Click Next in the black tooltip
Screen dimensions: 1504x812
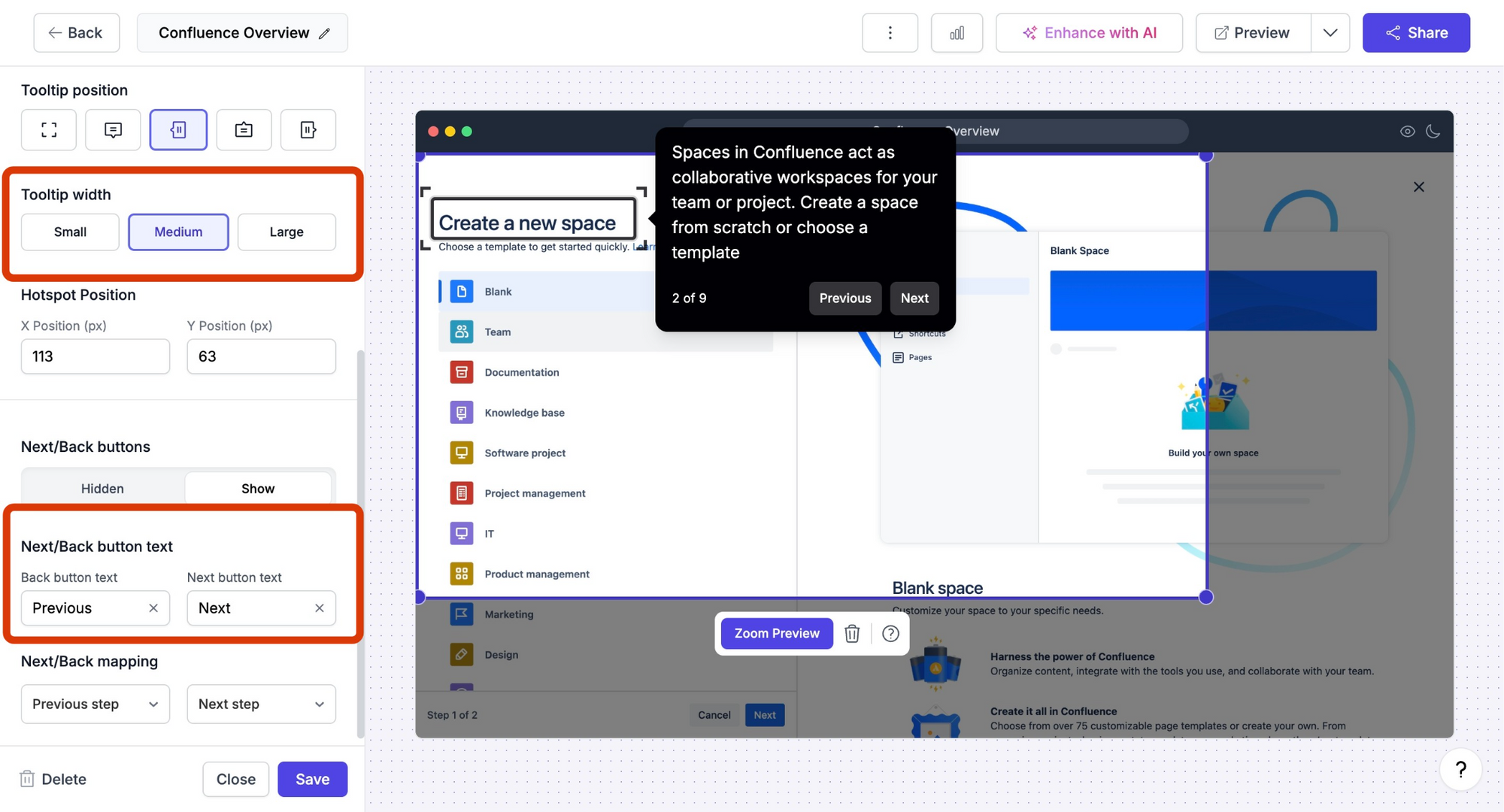tap(914, 298)
